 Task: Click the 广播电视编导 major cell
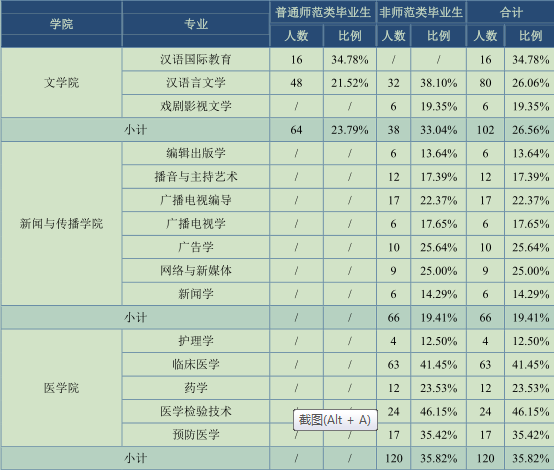click(x=196, y=200)
